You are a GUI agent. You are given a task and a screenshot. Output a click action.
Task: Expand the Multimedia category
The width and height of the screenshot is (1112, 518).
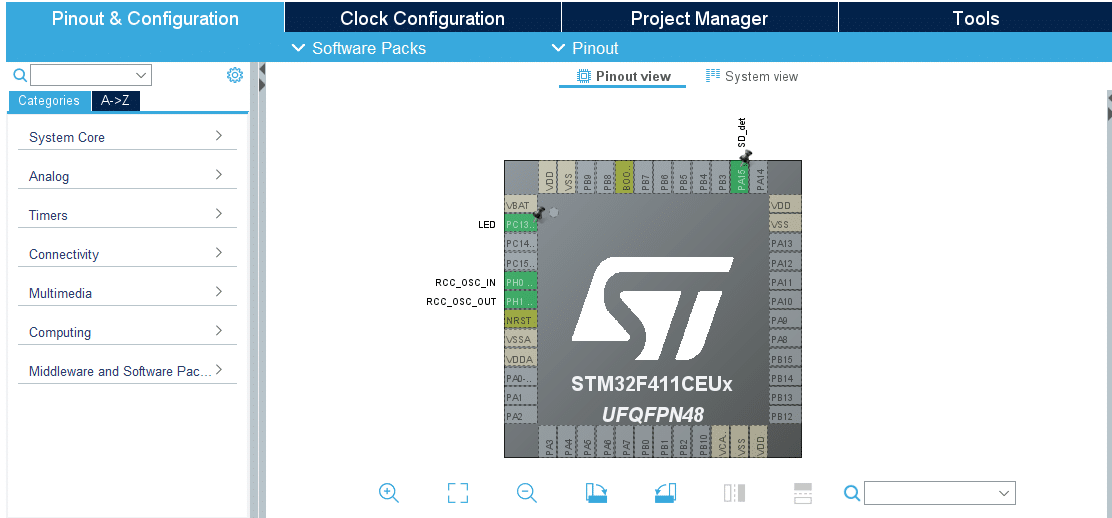coord(127,293)
